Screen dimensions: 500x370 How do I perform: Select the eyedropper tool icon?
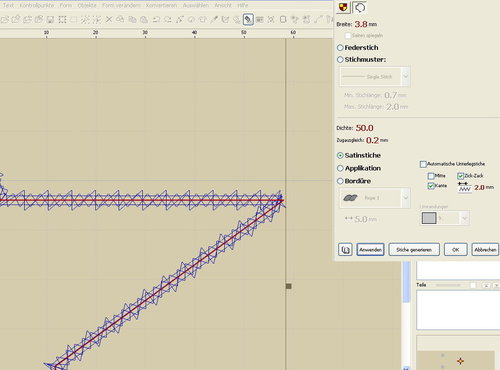click(214, 20)
